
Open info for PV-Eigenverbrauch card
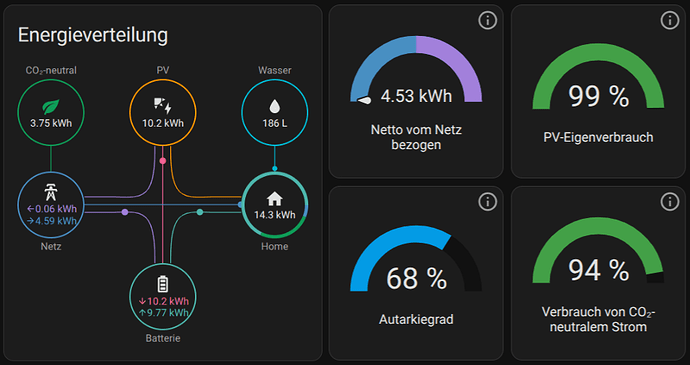pos(670,20)
